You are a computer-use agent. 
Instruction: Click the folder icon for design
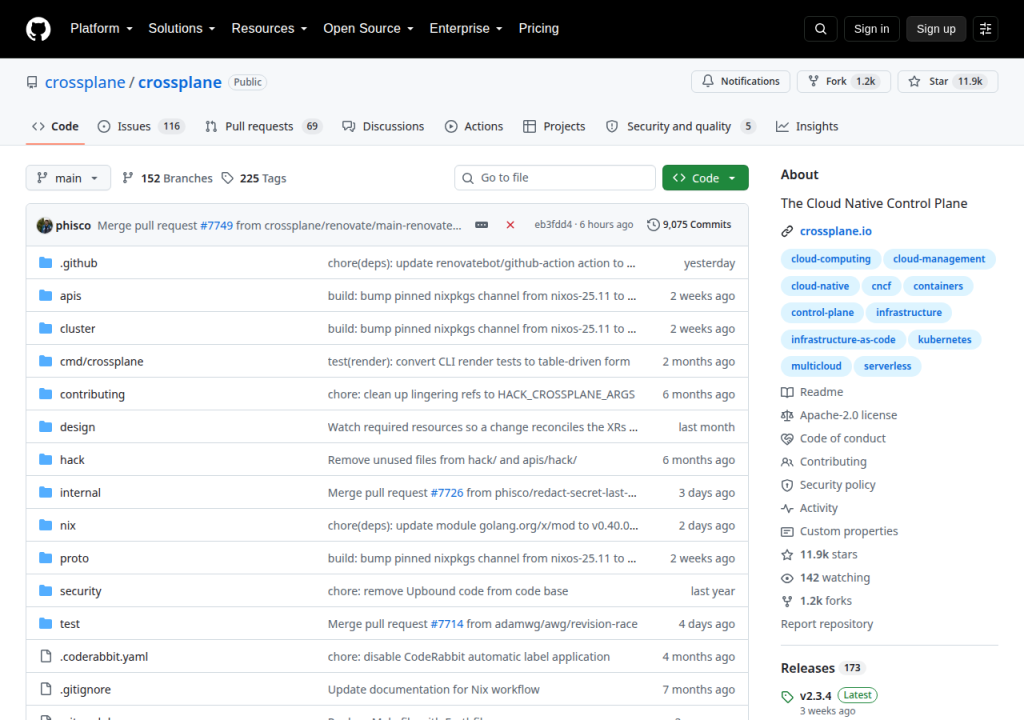point(45,427)
